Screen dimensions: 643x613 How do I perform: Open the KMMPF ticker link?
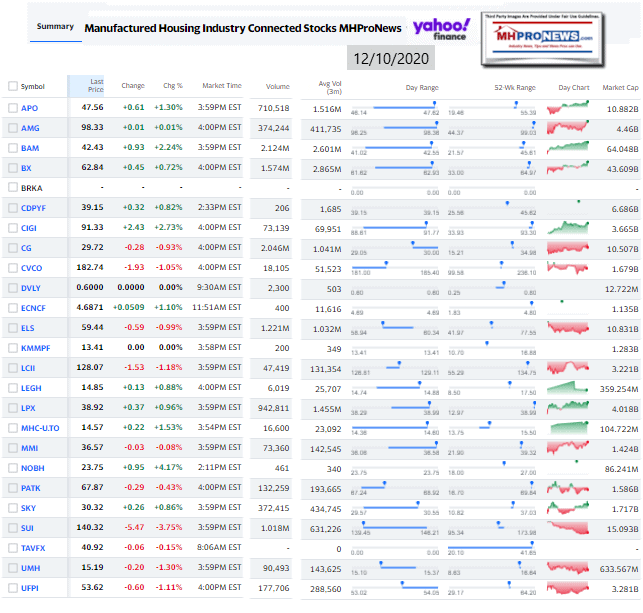coord(36,348)
